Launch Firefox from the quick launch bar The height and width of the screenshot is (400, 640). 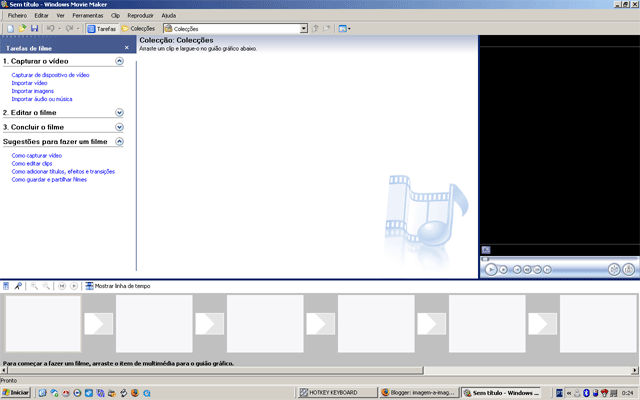point(135,393)
